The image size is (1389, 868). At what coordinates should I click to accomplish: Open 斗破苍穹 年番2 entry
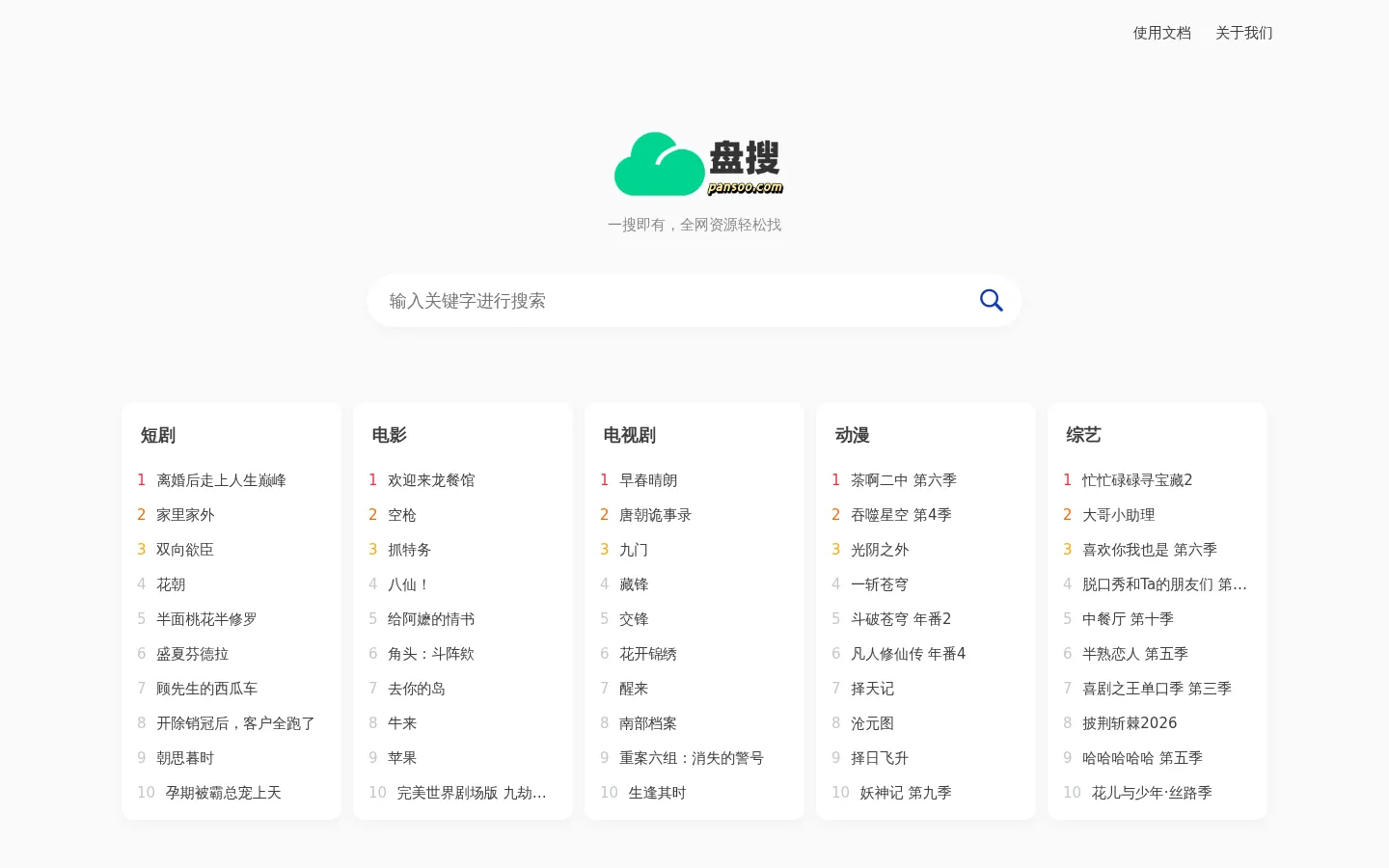[x=901, y=619]
